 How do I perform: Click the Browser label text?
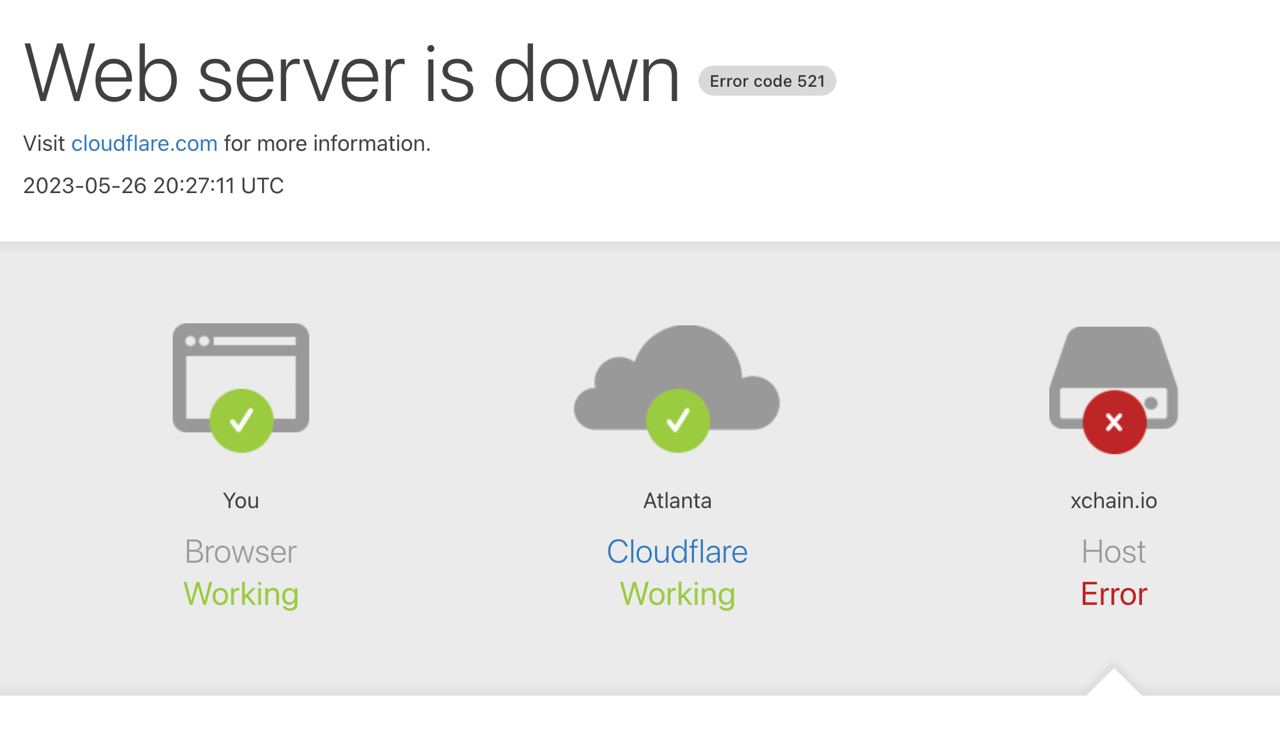click(241, 551)
